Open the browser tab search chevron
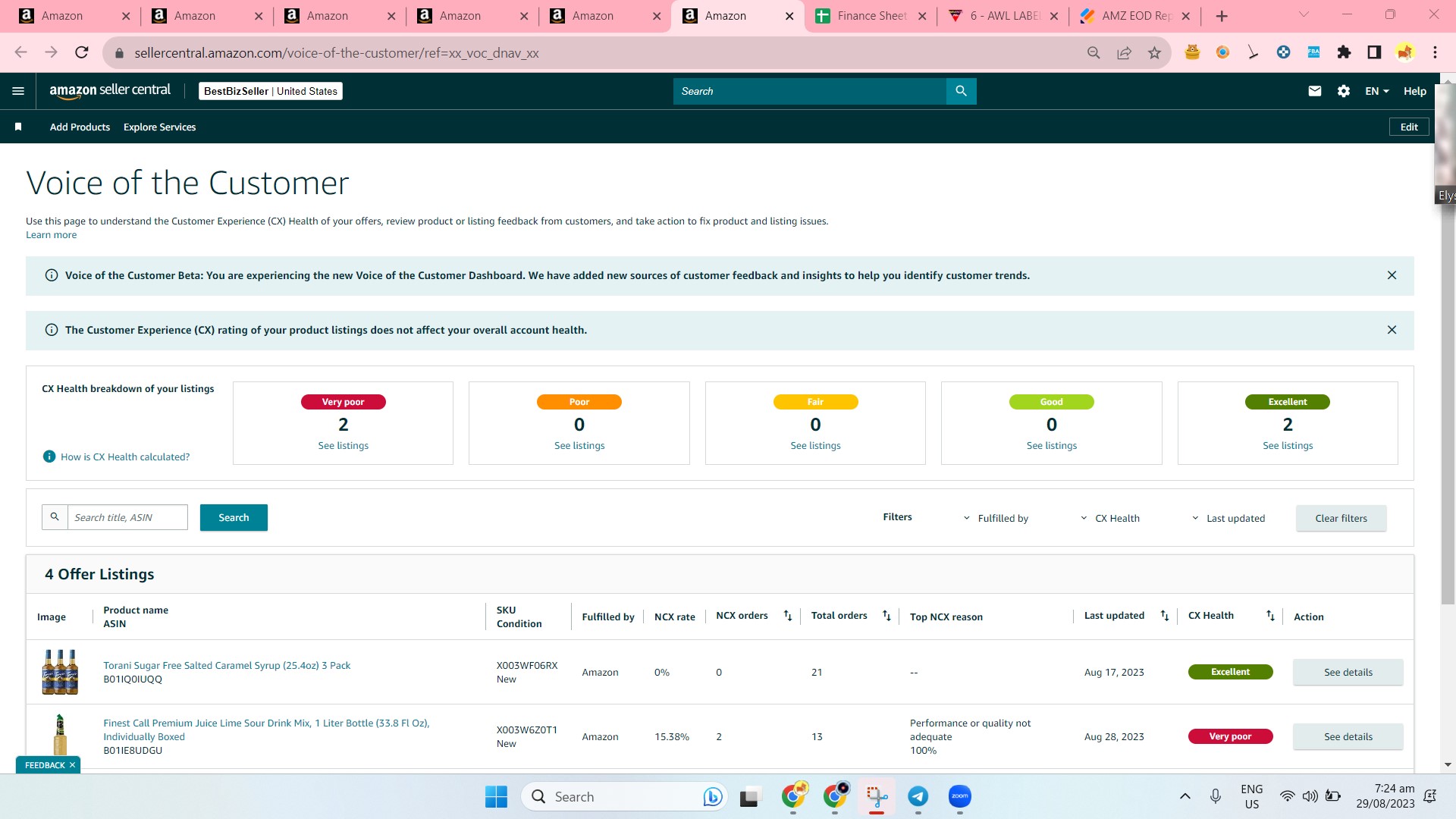 1304,14
